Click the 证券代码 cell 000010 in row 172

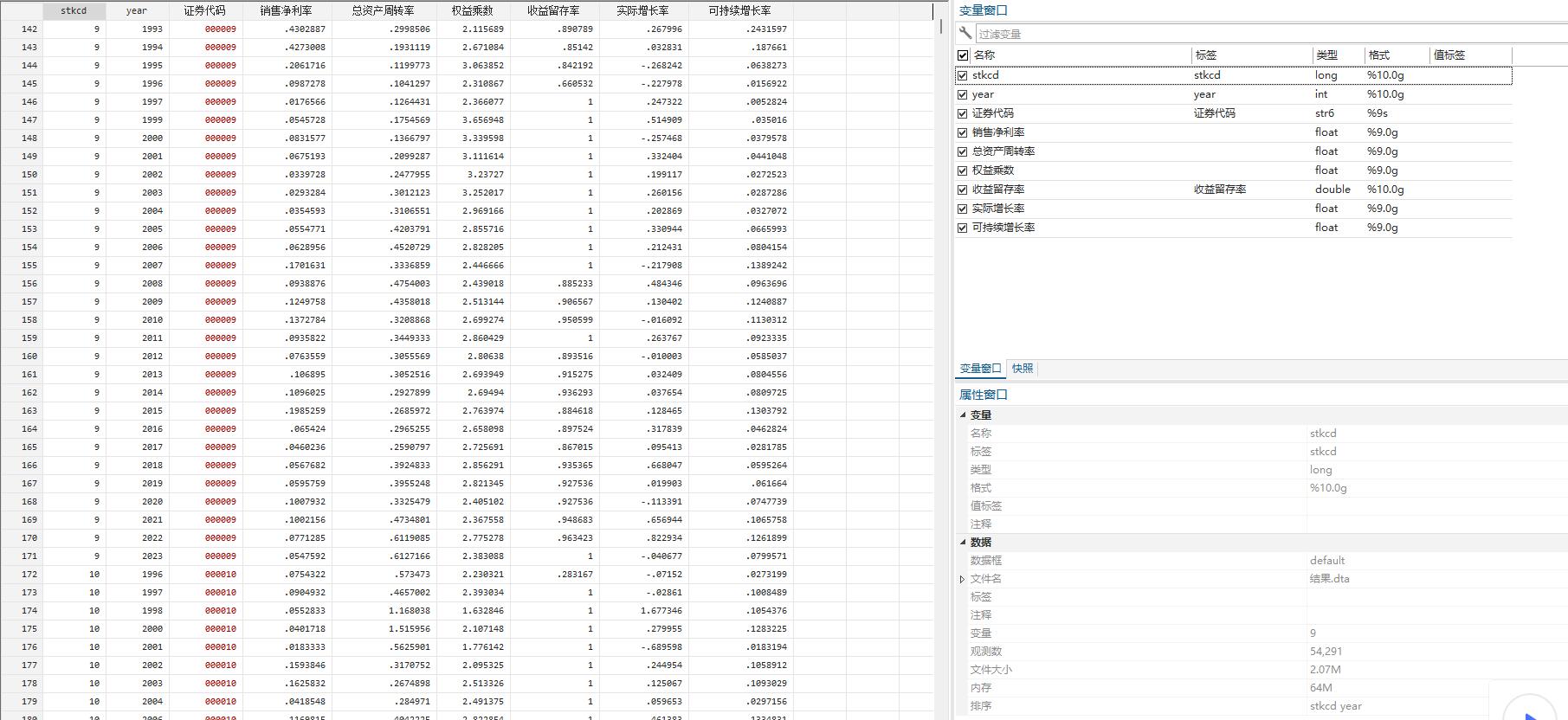(205, 575)
